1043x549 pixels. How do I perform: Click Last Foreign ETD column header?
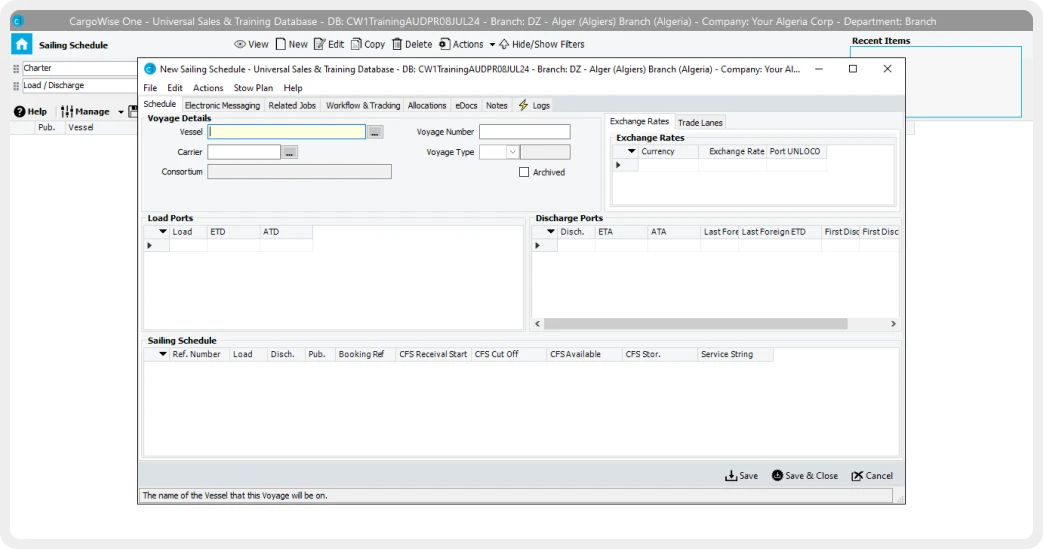(780, 232)
